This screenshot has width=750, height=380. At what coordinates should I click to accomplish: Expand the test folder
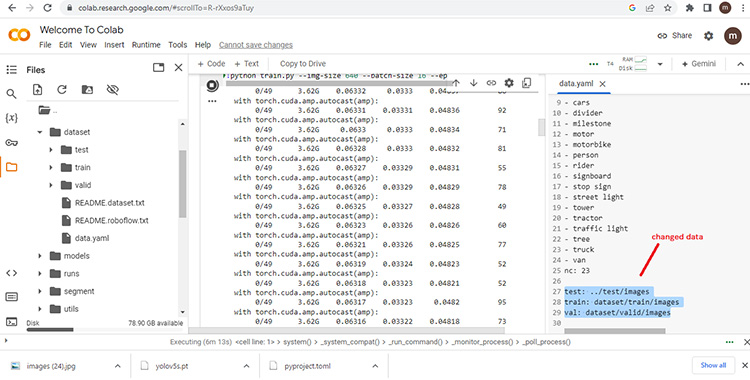point(51,150)
